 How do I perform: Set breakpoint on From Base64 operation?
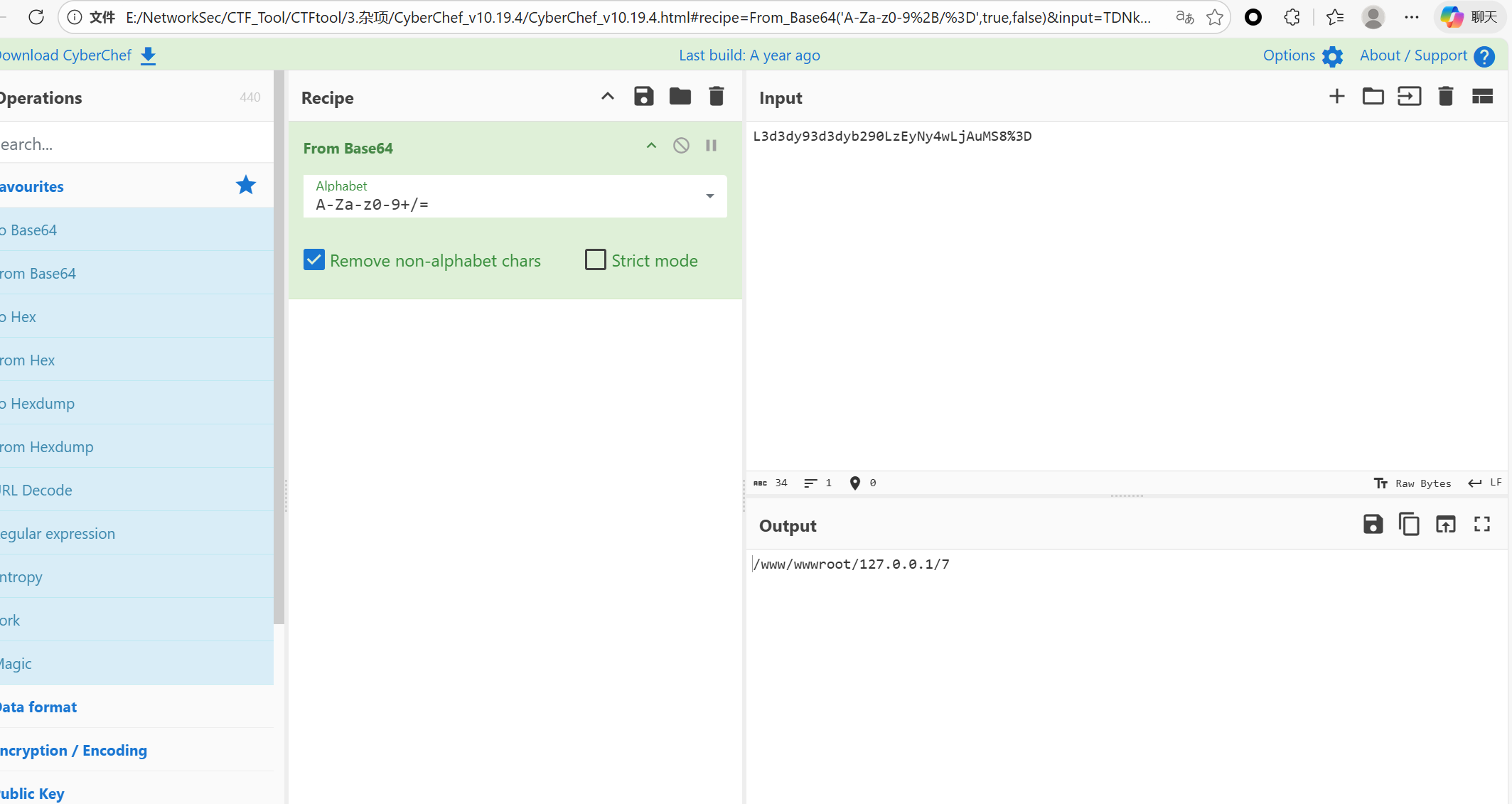tap(711, 146)
